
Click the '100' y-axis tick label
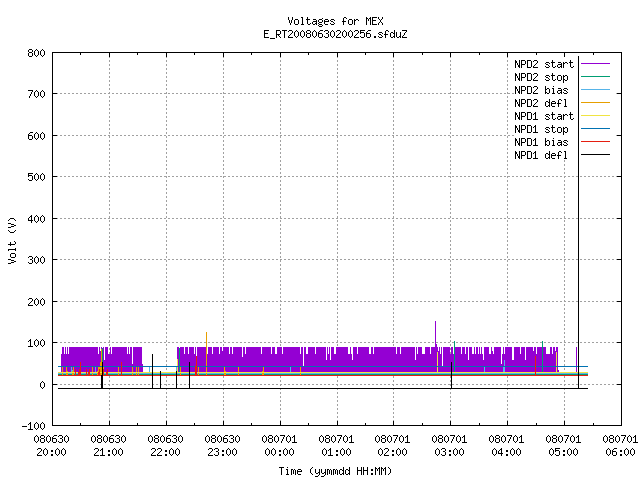[x=36, y=343]
